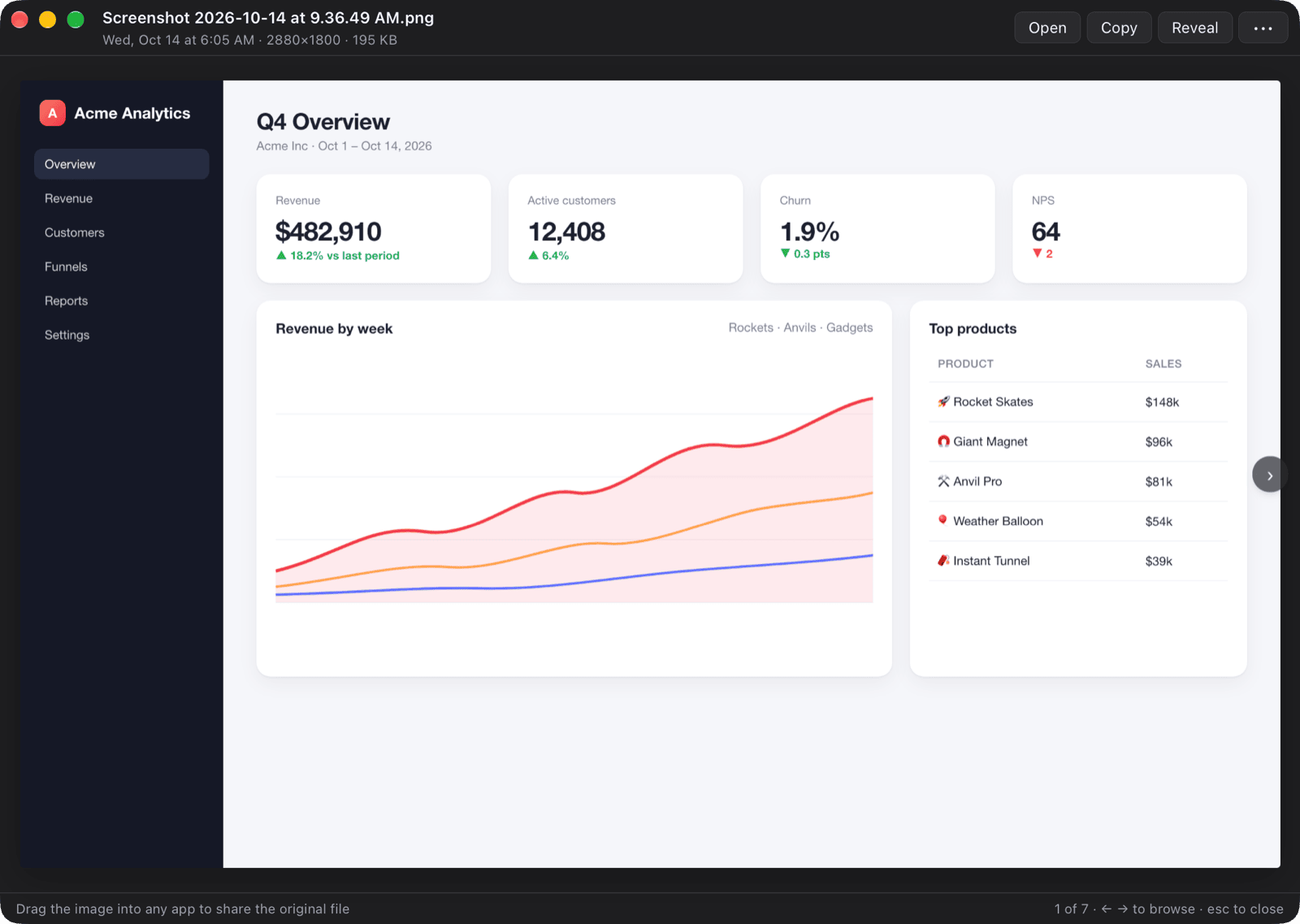Click the Reveal button

1194,28
